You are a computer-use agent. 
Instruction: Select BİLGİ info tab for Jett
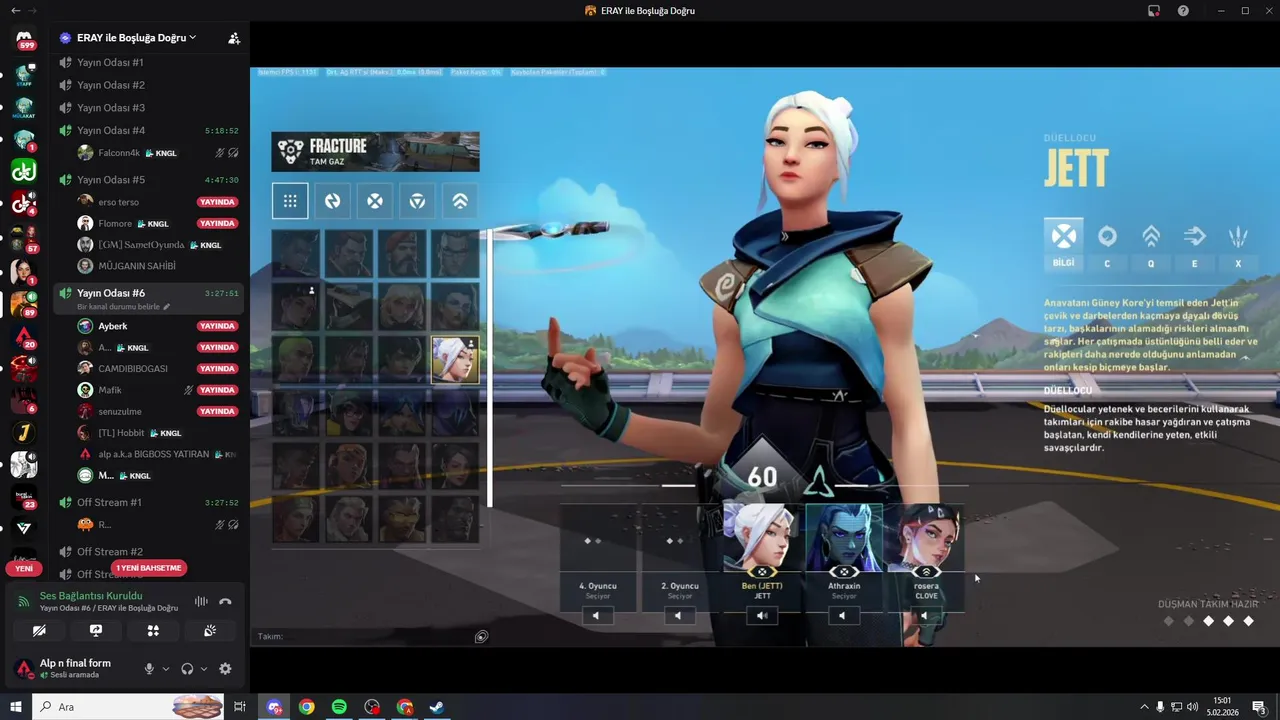(1064, 245)
